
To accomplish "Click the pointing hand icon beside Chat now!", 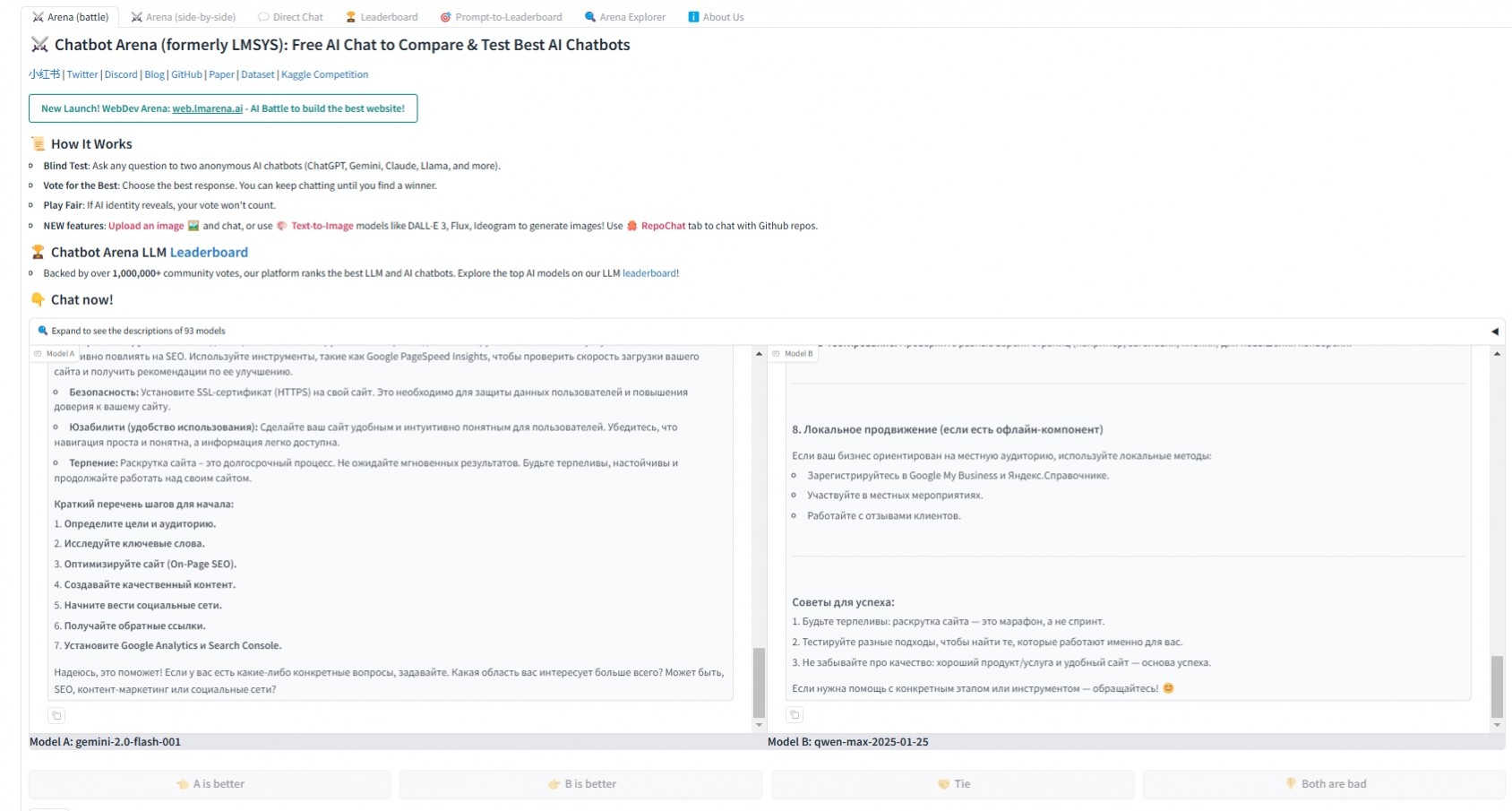I will (x=38, y=300).
